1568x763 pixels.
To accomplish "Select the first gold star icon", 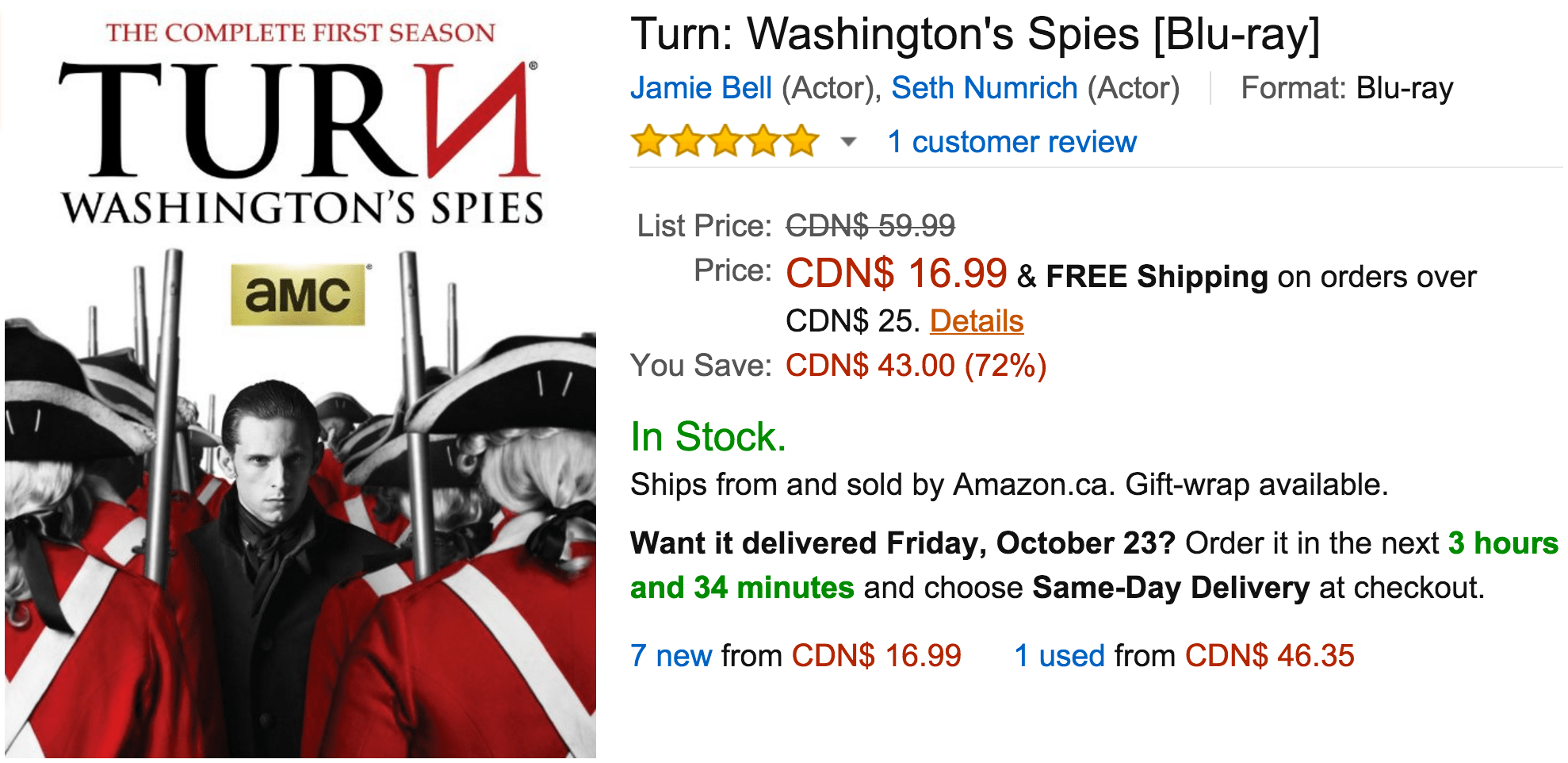I will click(x=648, y=141).
